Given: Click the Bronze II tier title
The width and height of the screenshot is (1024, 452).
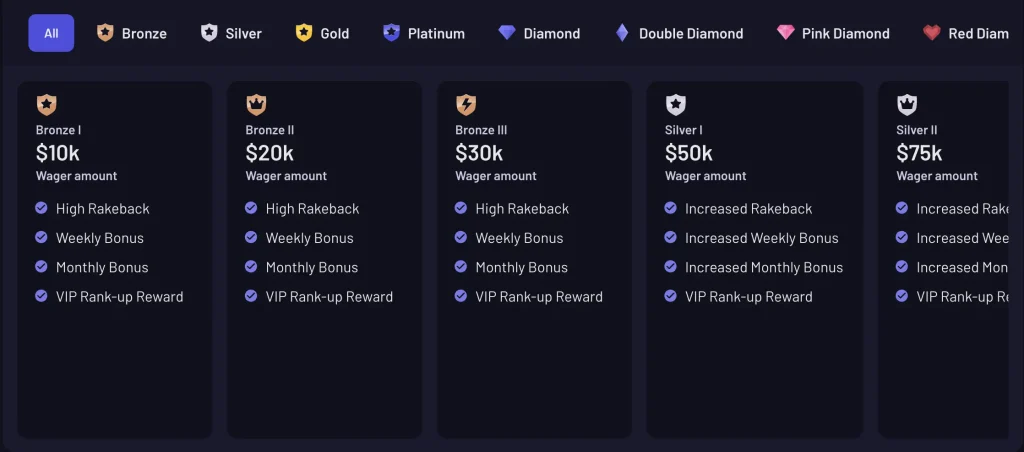Looking at the screenshot, I should (270, 130).
